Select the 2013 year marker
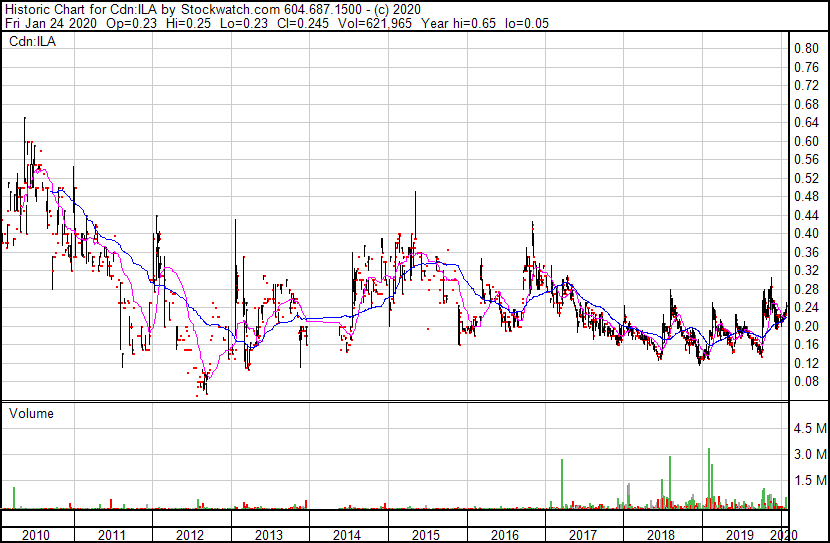This screenshot has width=830, height=543. click(269, 535)
